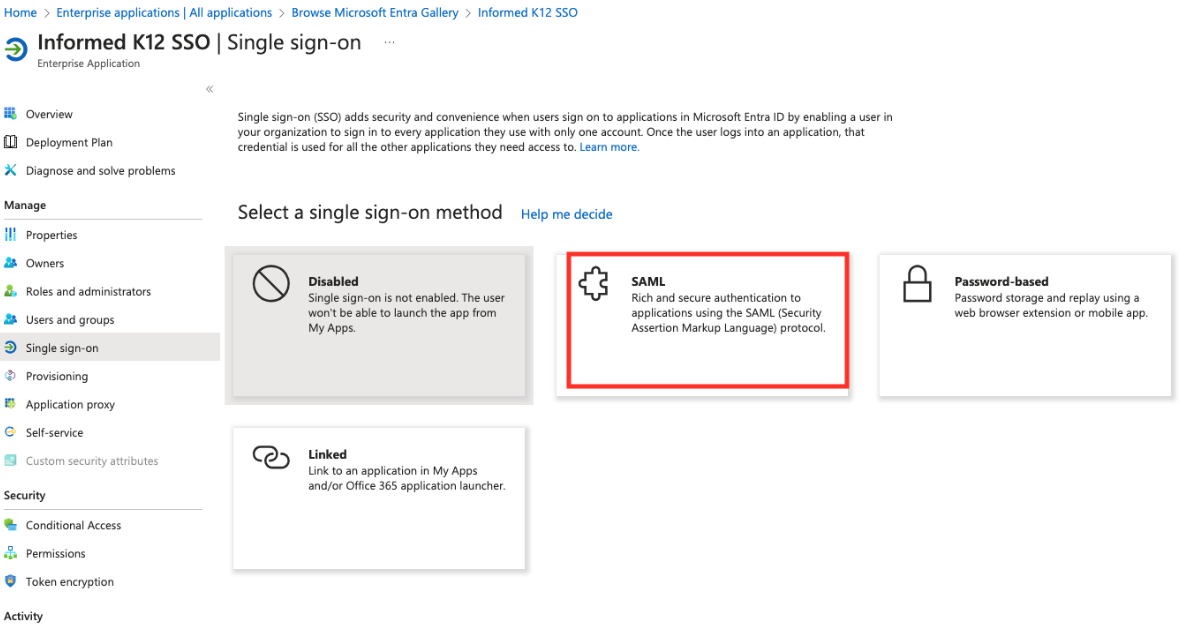Choose the Disabled sign-on method card
This screenshot has height=626, width=1194.
[379, 325]
